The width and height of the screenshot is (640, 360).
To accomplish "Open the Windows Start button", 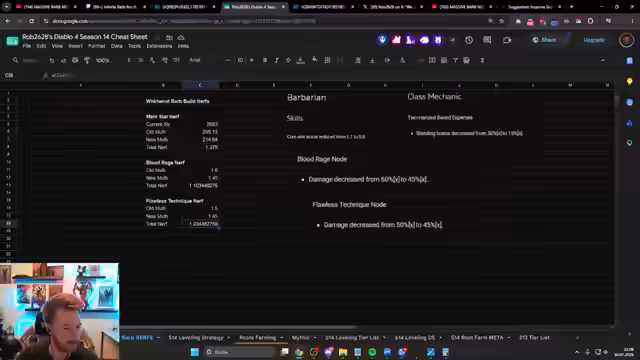I will coord(195,352).
